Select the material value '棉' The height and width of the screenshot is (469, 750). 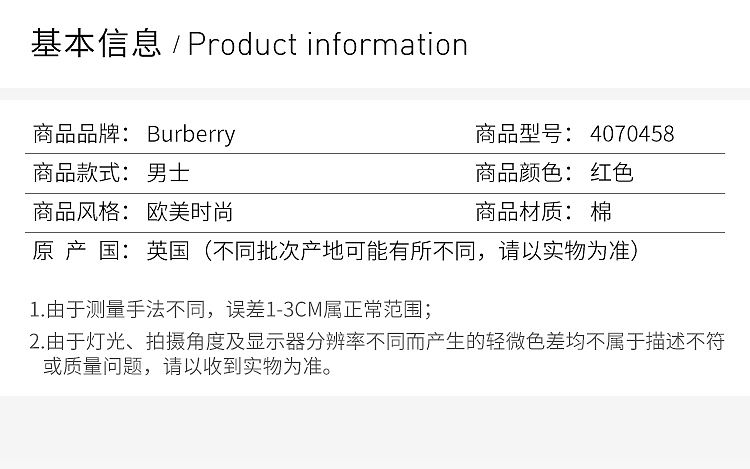601,212
